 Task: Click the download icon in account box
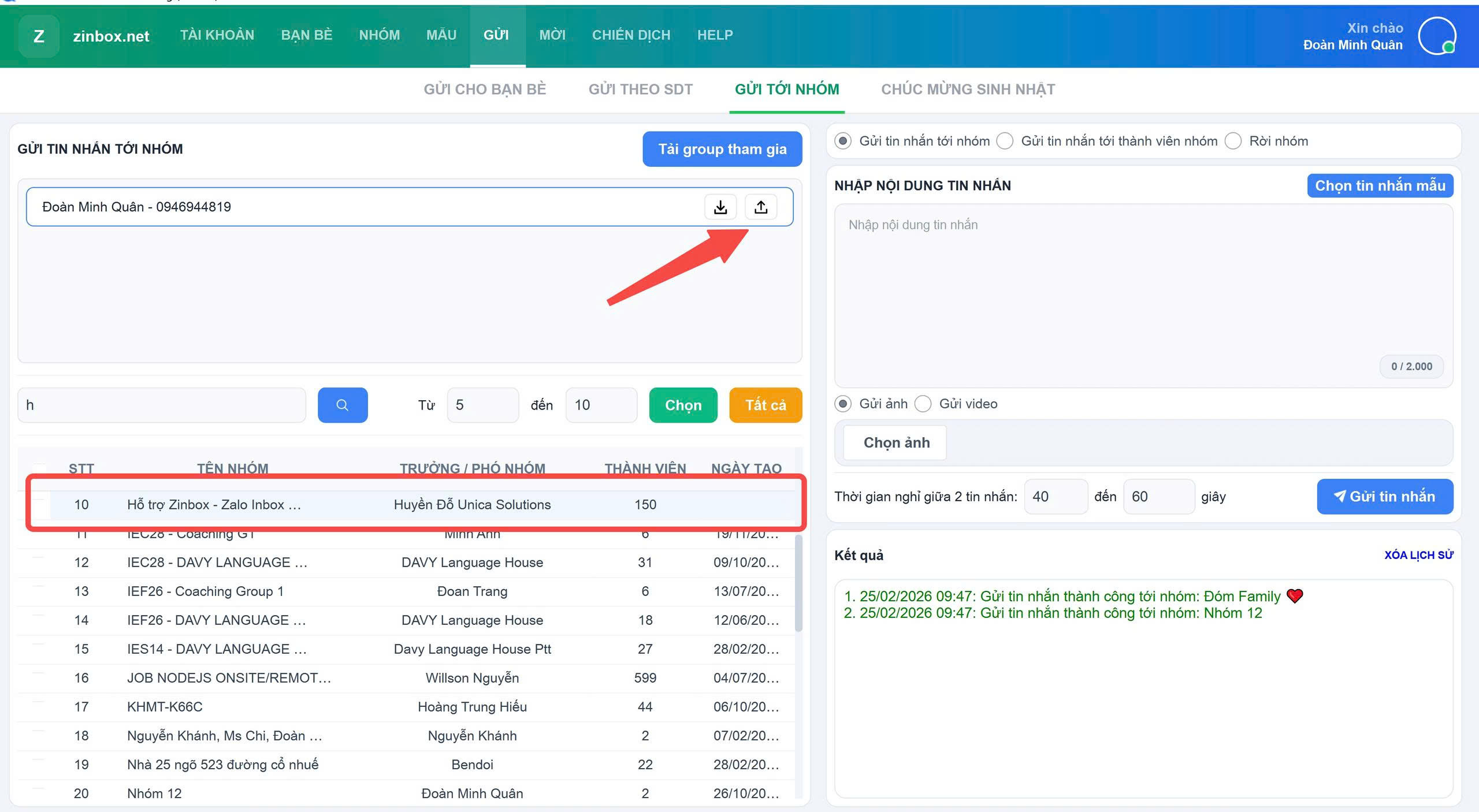point(720,207)
